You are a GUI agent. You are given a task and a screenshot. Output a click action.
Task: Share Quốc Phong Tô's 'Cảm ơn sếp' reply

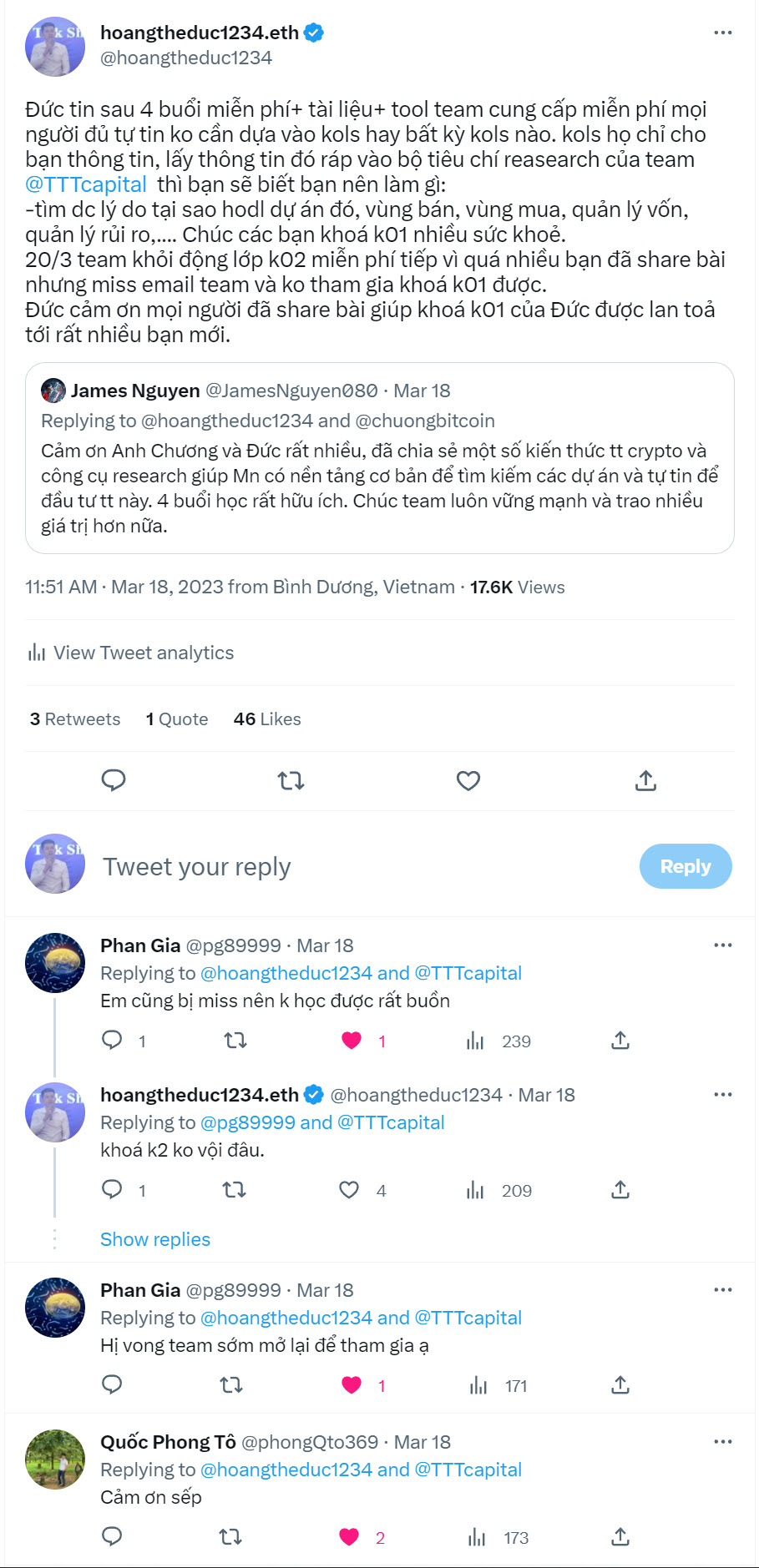620,1537
